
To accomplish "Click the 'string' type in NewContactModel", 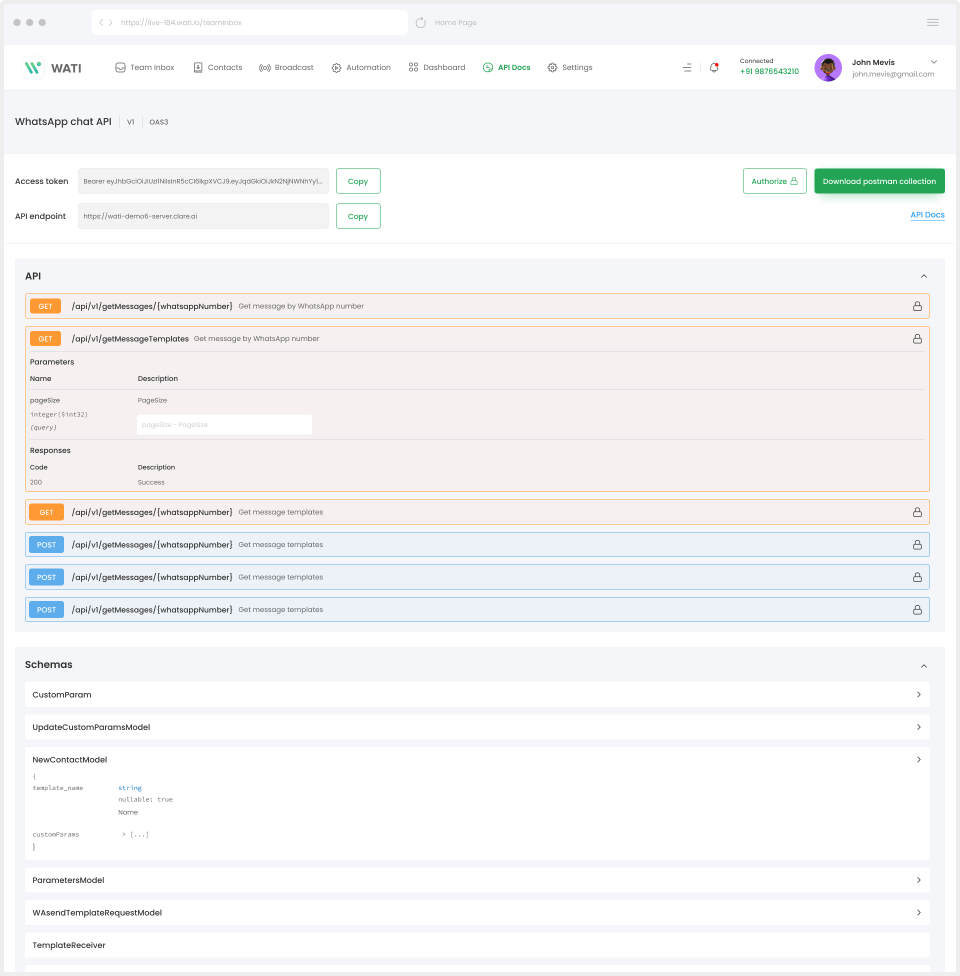I will click(129, 788).
